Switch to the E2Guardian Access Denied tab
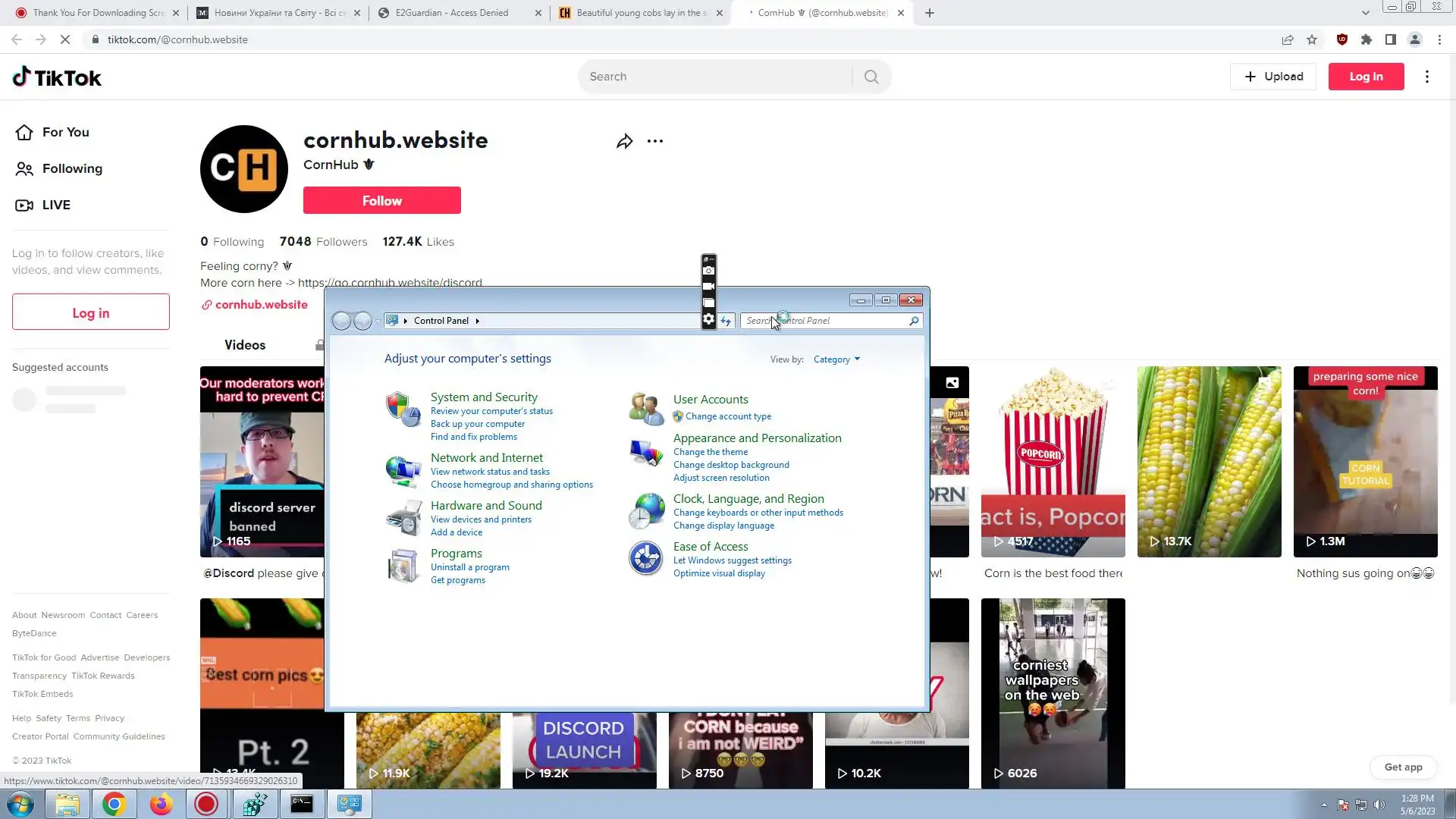 pyautogui.click(x=452, y=13)
